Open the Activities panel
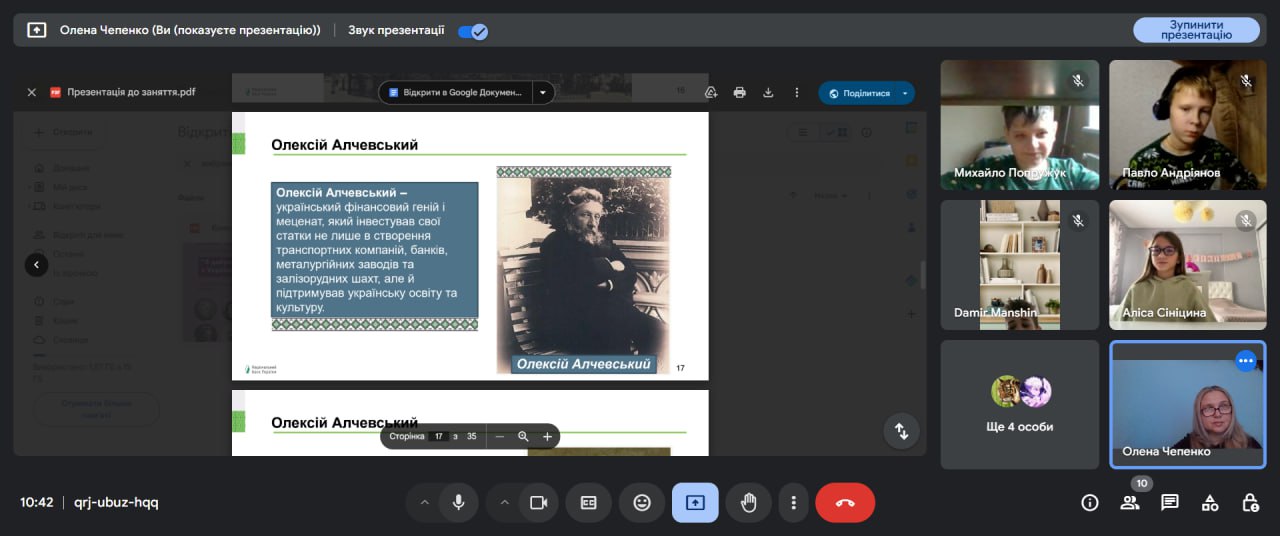Viewport: 1280px width, 536px height. click(x=1210, y=503)
